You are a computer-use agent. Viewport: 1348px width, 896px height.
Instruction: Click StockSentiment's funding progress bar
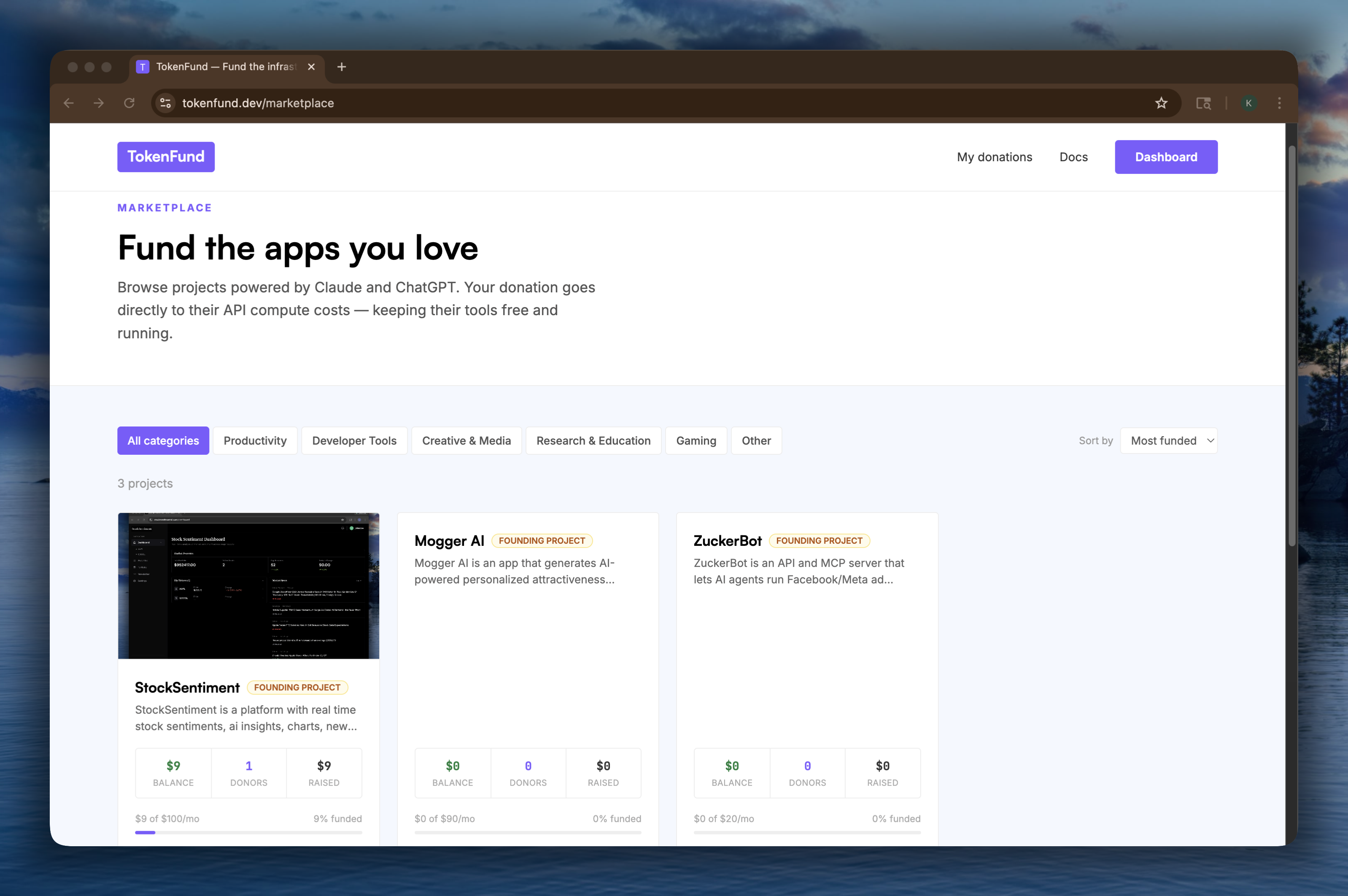pos(248,833)
